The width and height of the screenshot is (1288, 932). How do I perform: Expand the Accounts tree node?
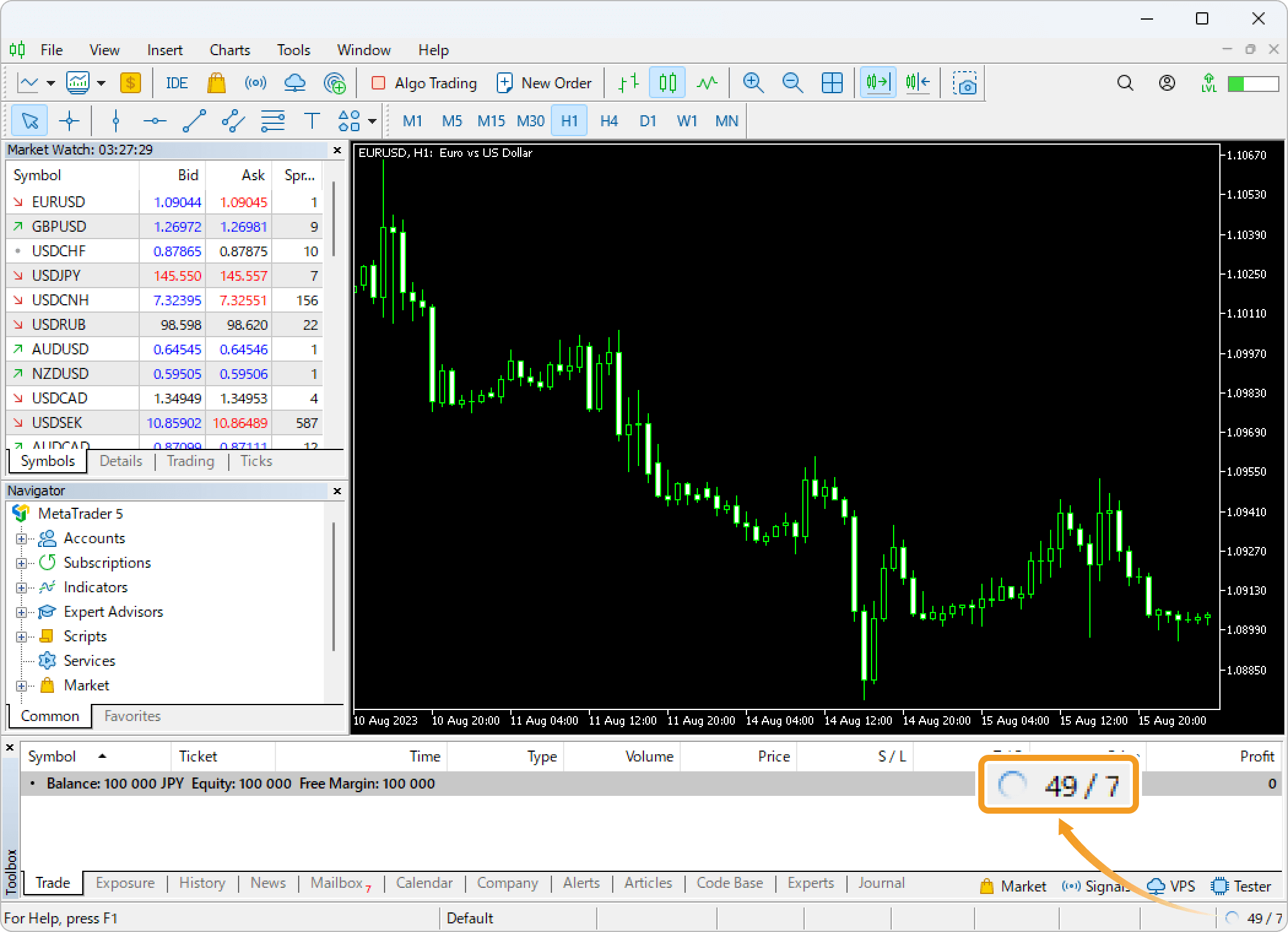pyautogui.click(x=21, y=539)
